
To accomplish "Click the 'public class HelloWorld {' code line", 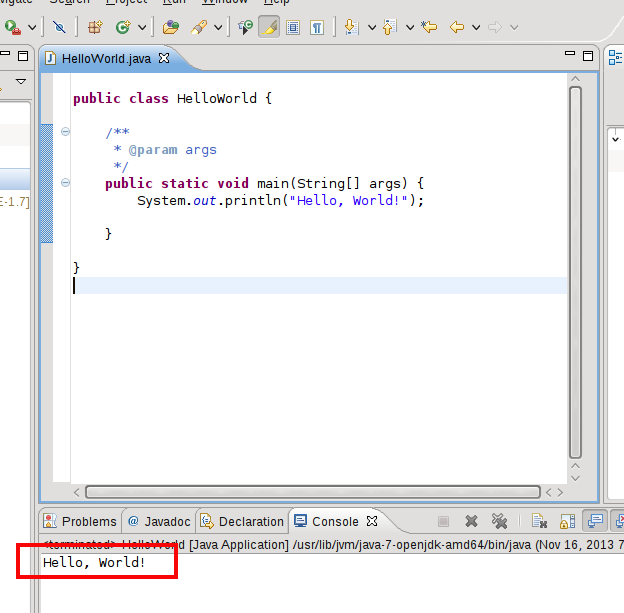I will (172, 98).
